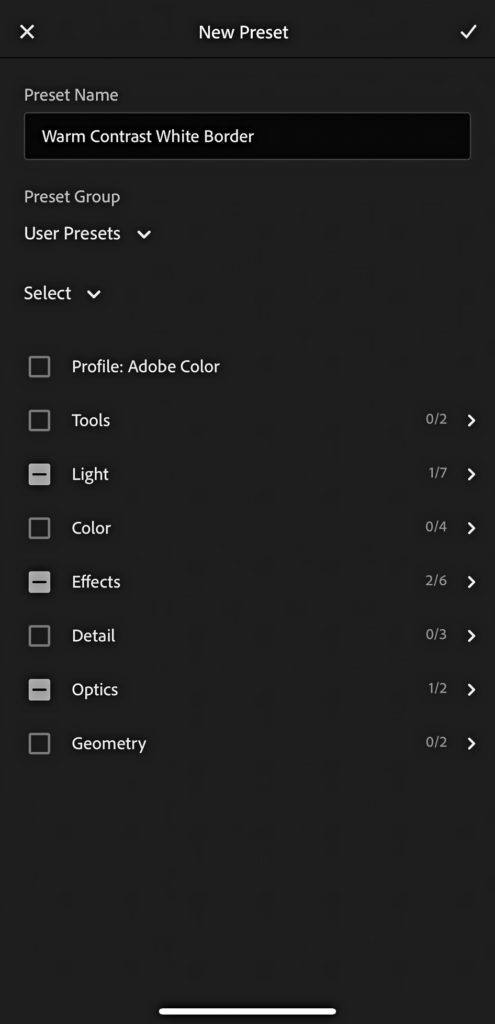This screenshot has width=495, height=1024.
Task: Open the Select dropdown
Action: coord(63,294)
